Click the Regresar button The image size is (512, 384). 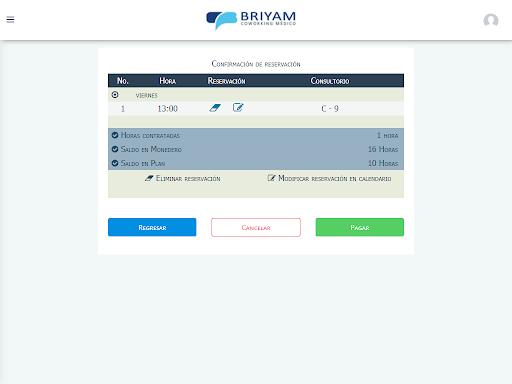click(x=152, y=227)
